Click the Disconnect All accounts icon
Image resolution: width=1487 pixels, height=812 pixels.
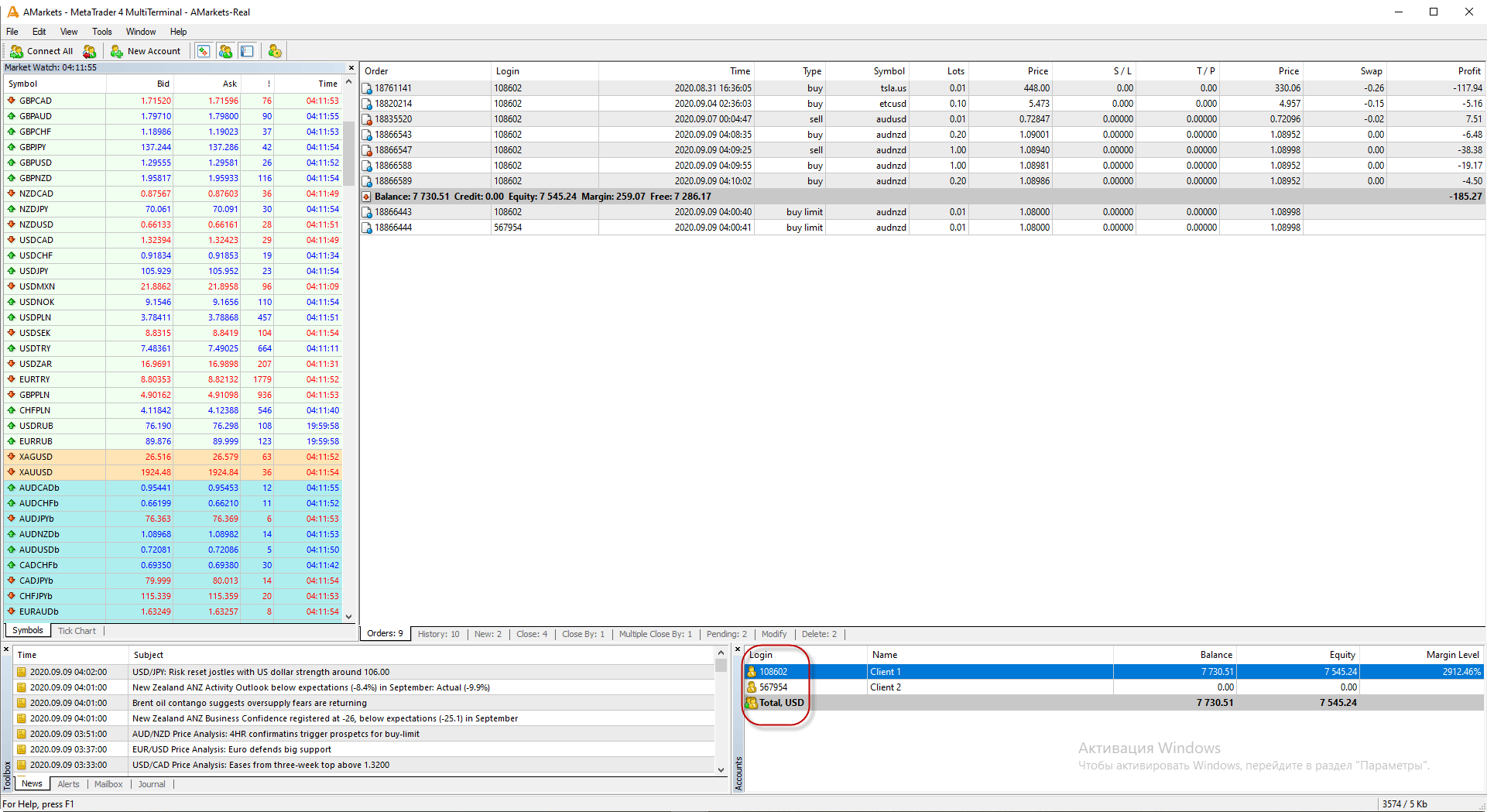pos(90,51)
